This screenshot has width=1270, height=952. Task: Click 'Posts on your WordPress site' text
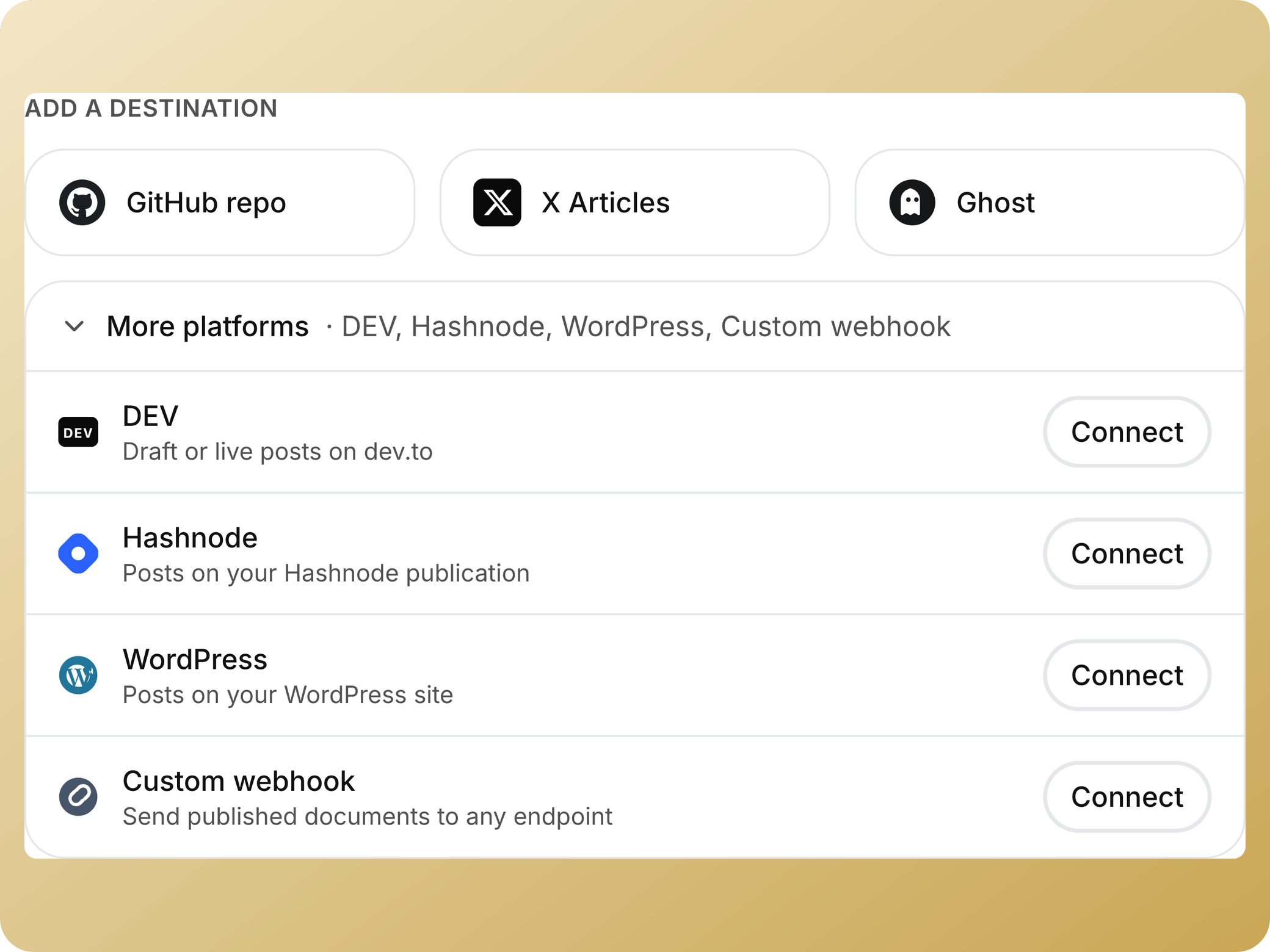pyautogui.click(x=288, y=695)
